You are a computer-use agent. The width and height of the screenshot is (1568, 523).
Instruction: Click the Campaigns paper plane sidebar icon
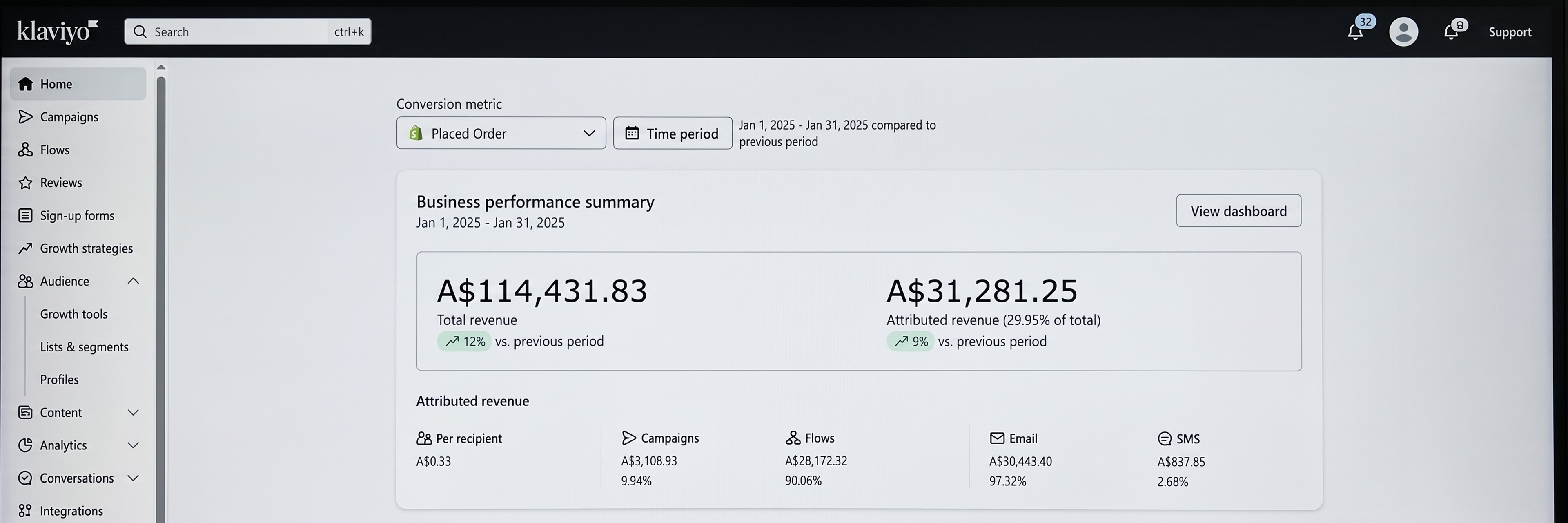25,117
